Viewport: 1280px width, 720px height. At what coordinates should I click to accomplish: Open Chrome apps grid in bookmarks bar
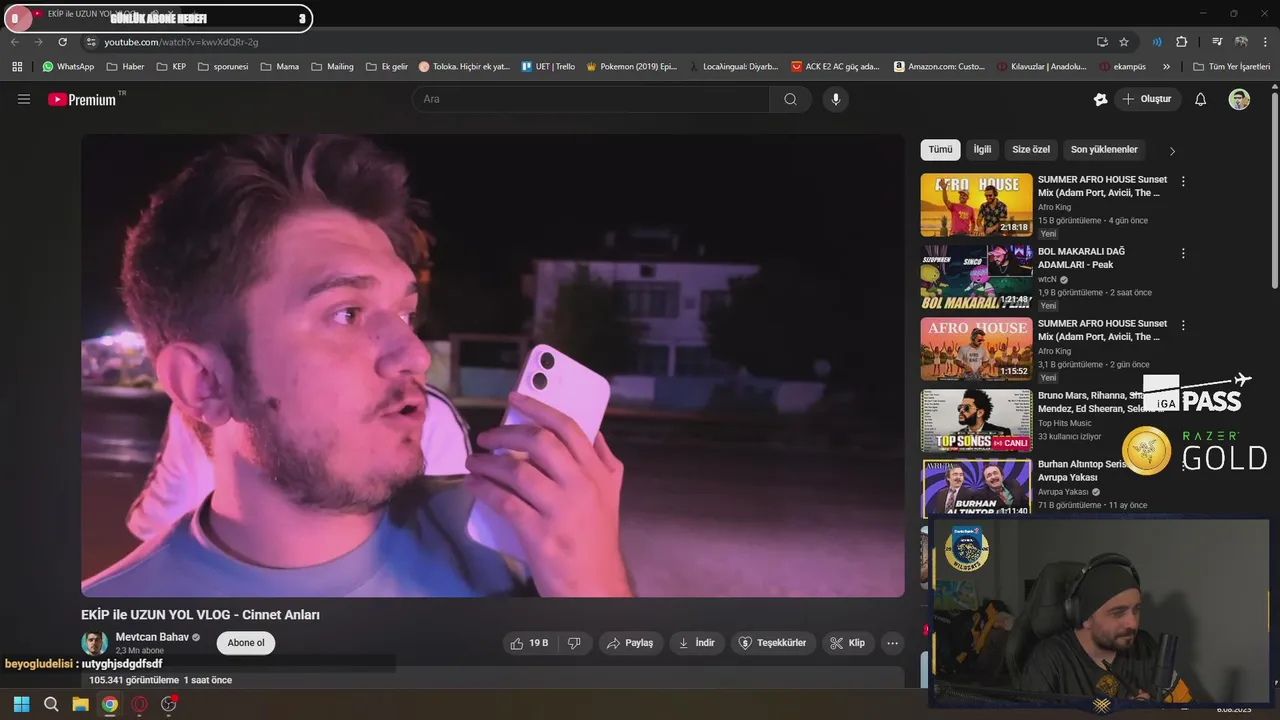(x=17, y=67)
